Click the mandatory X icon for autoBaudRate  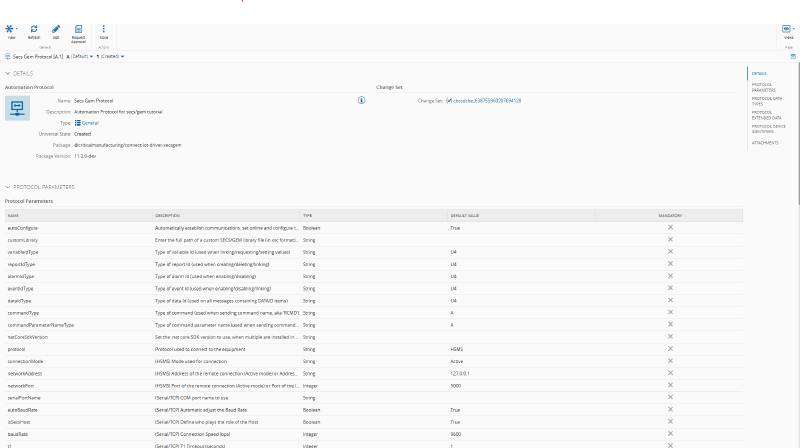(x=670, y=409)
